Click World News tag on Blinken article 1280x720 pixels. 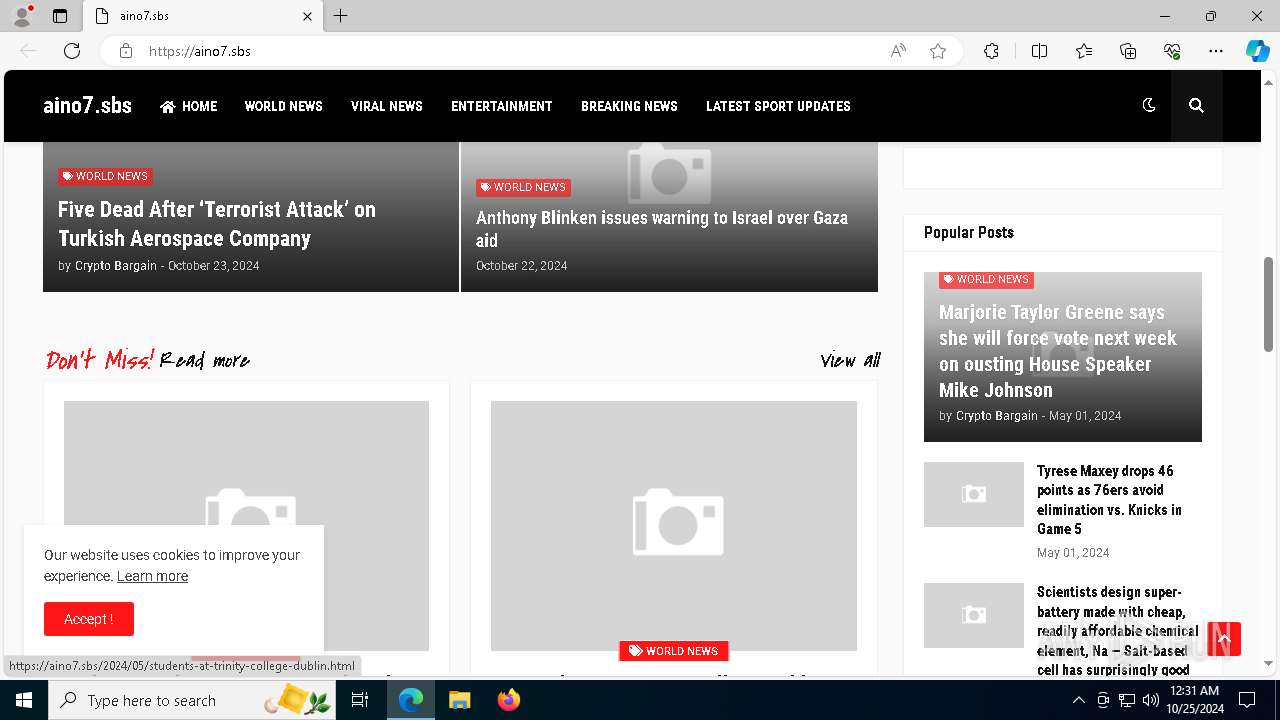pos(523,187)
